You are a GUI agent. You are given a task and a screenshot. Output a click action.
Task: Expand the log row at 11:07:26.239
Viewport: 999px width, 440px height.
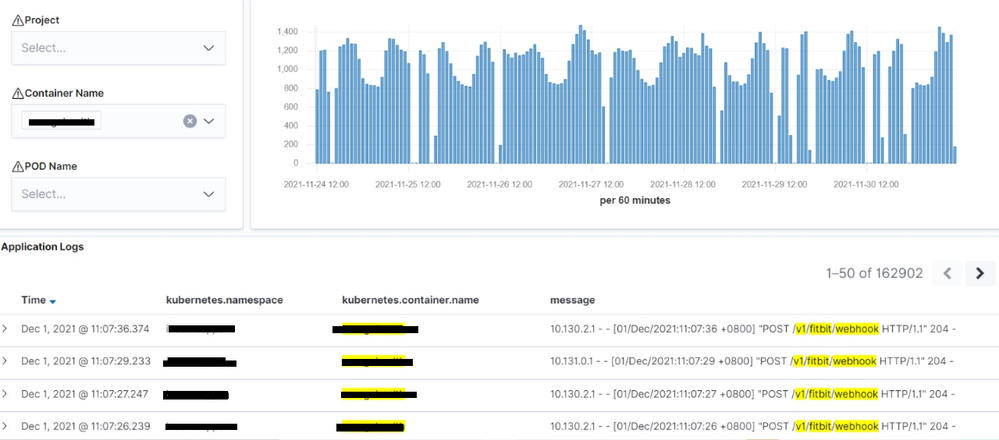coord(5,426)
